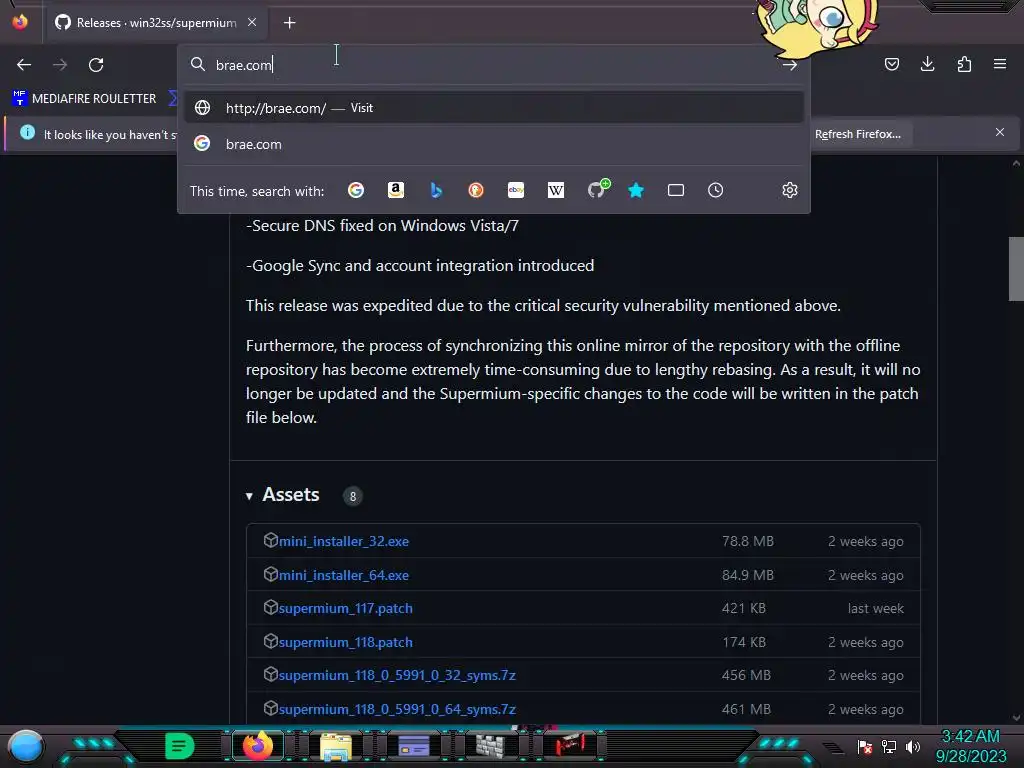Add the GitHub search engine

point(598,189)
